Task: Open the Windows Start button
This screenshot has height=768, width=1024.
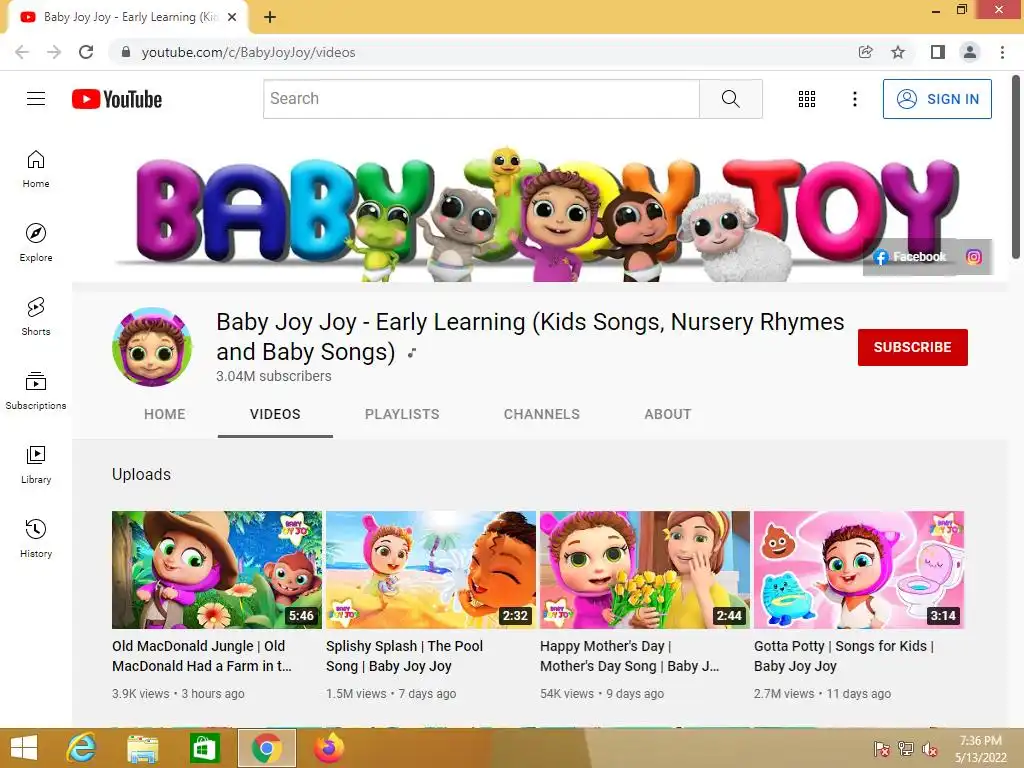Action: pos(24,748)
